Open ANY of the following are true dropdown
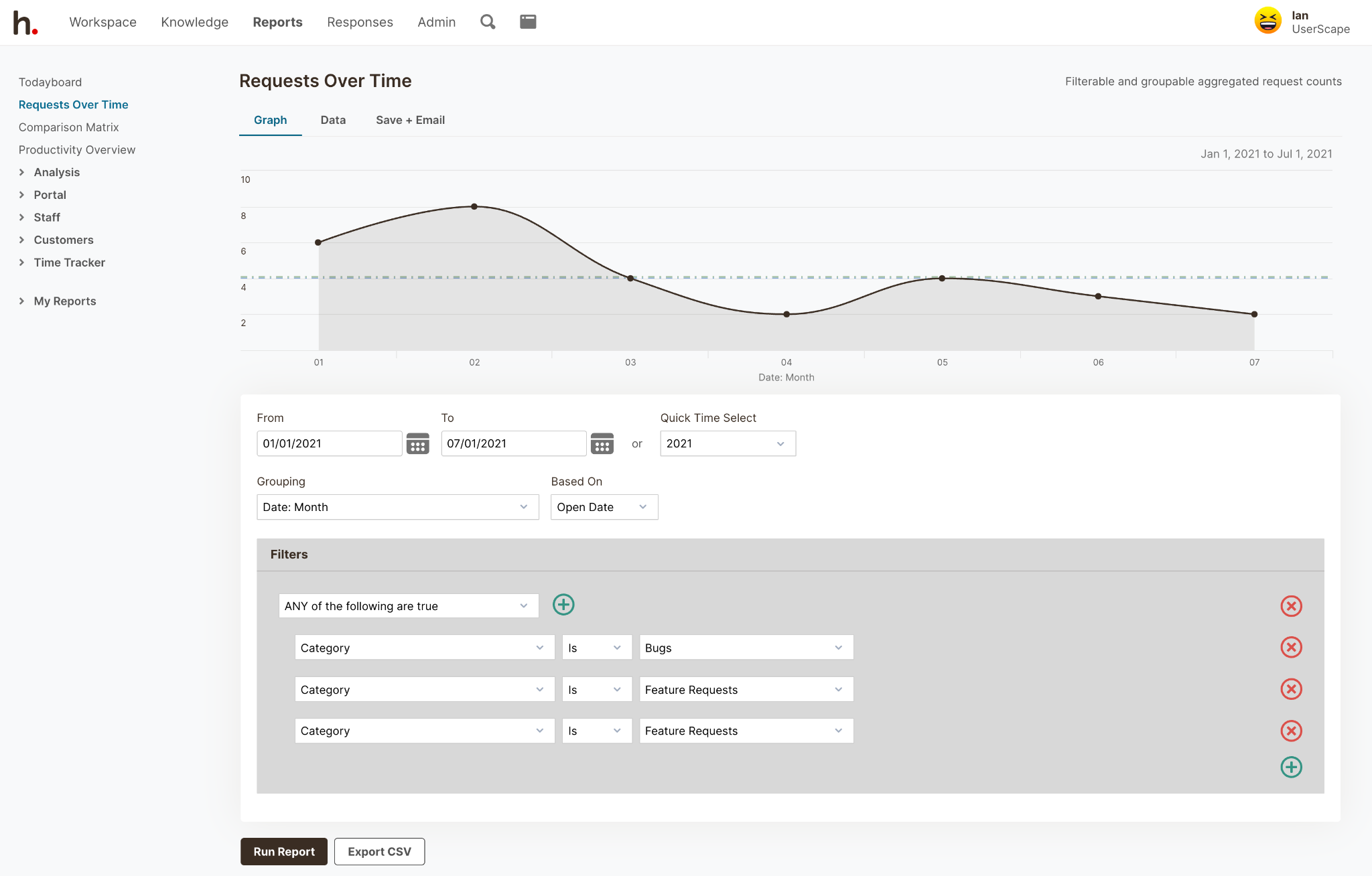Viewport: 1372px width, 876px height. [409, 606]
